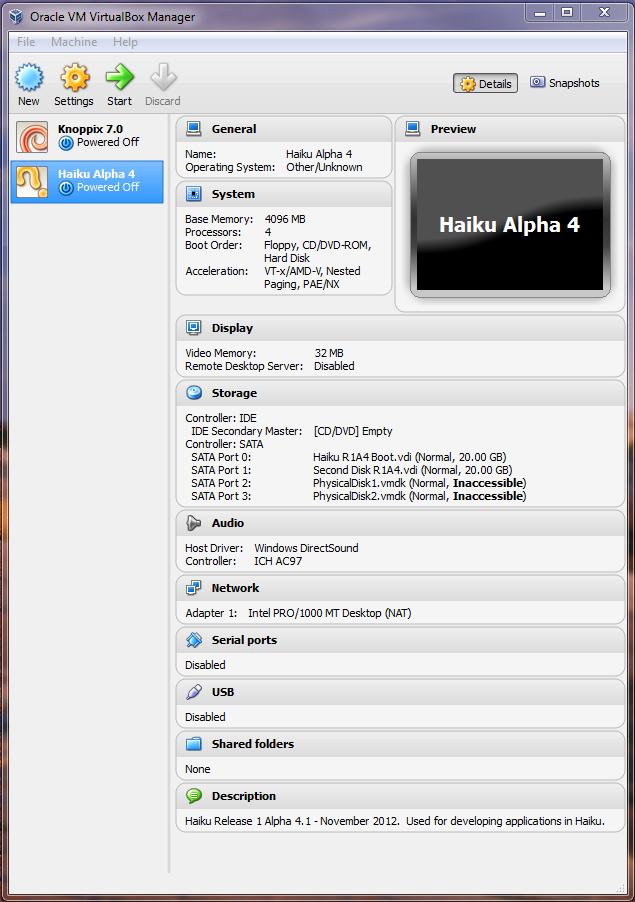Viewport: 635px width, 902px height.
Task: Start the VM with green arrow icon
Action: click(120, 77)
